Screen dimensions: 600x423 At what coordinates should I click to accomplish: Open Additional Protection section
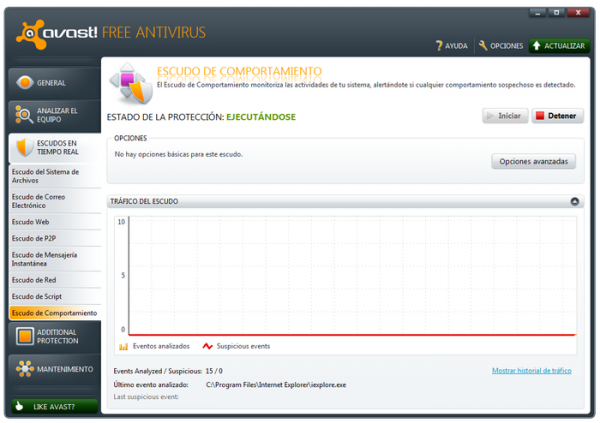[54, 336]
